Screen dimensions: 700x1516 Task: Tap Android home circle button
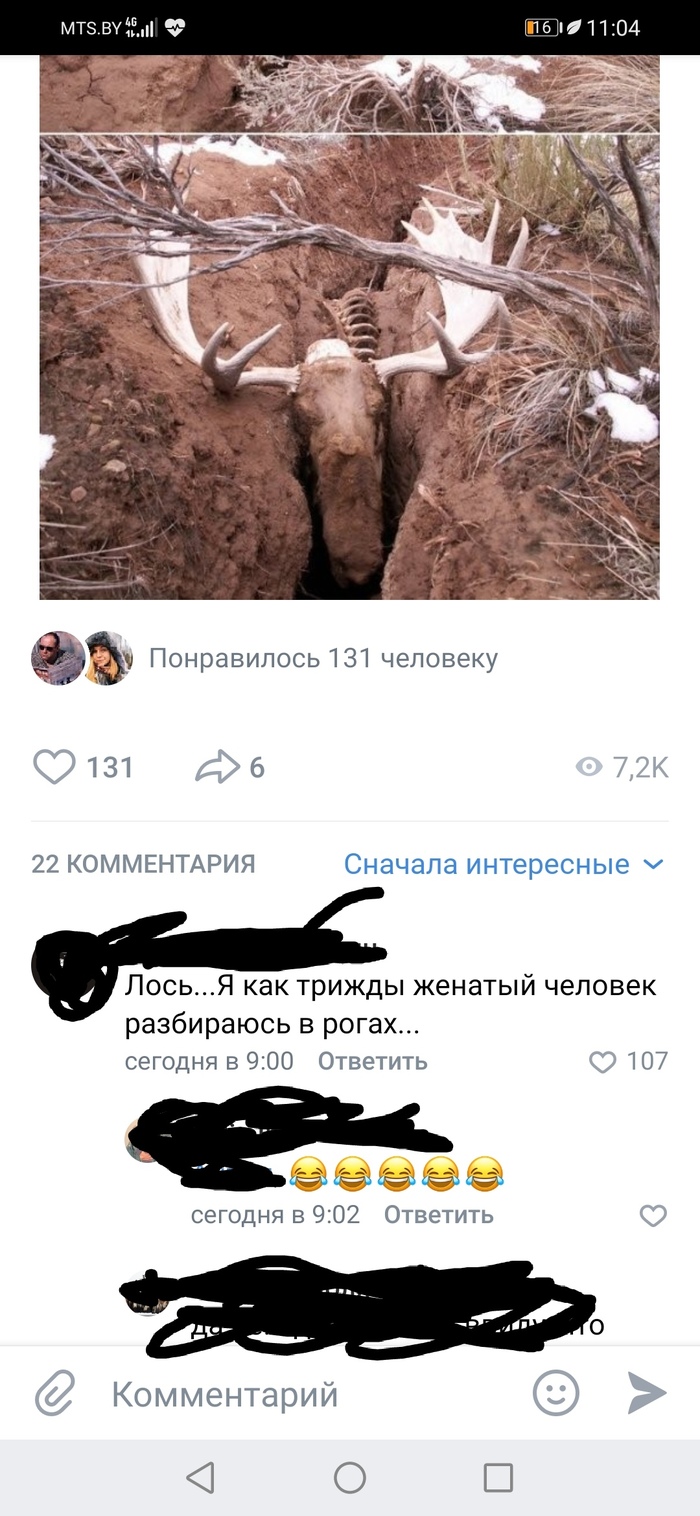[x=350, y=1477]
